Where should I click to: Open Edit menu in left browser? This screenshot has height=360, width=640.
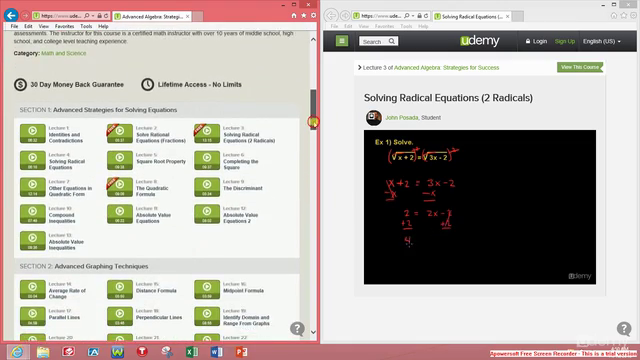(x=28, y=26)
